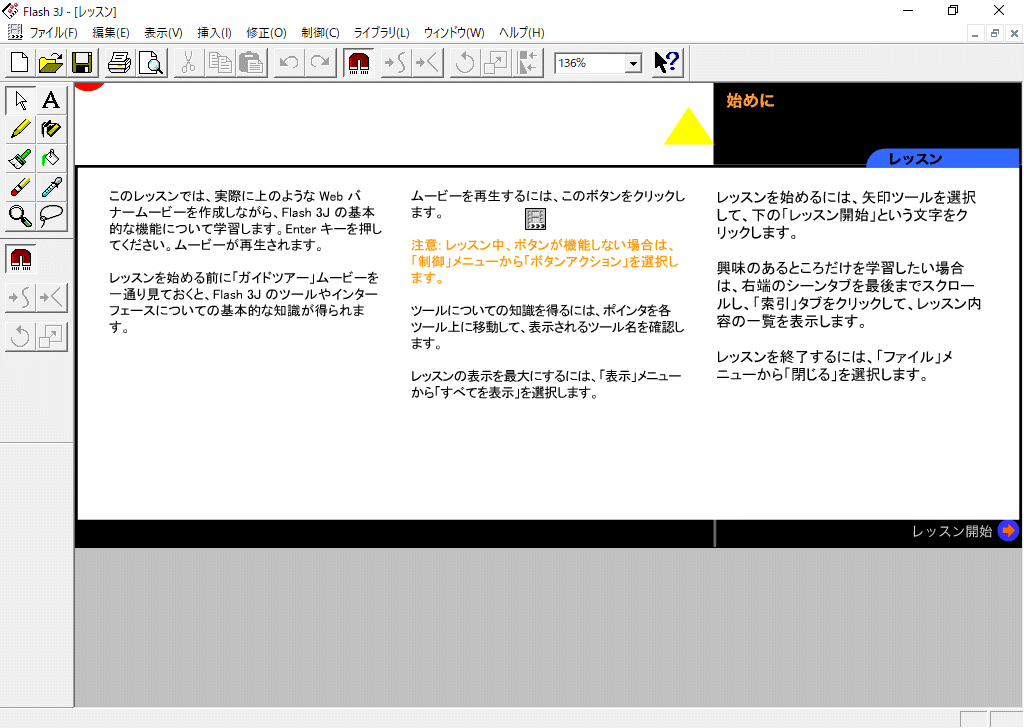The image size is (1024, 728).
Task: Open the 編集(E) menu
Action: (x=110, y=33)
